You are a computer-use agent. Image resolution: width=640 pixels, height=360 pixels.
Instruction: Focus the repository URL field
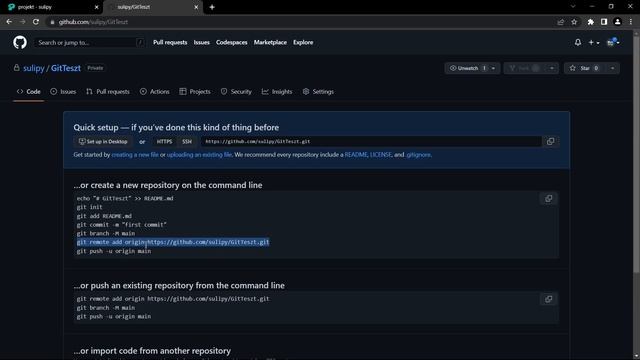(371, 142)
